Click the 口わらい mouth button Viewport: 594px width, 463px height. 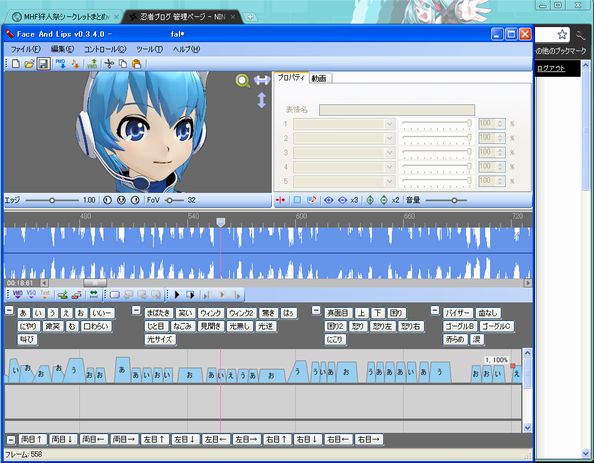click(96, 326)
